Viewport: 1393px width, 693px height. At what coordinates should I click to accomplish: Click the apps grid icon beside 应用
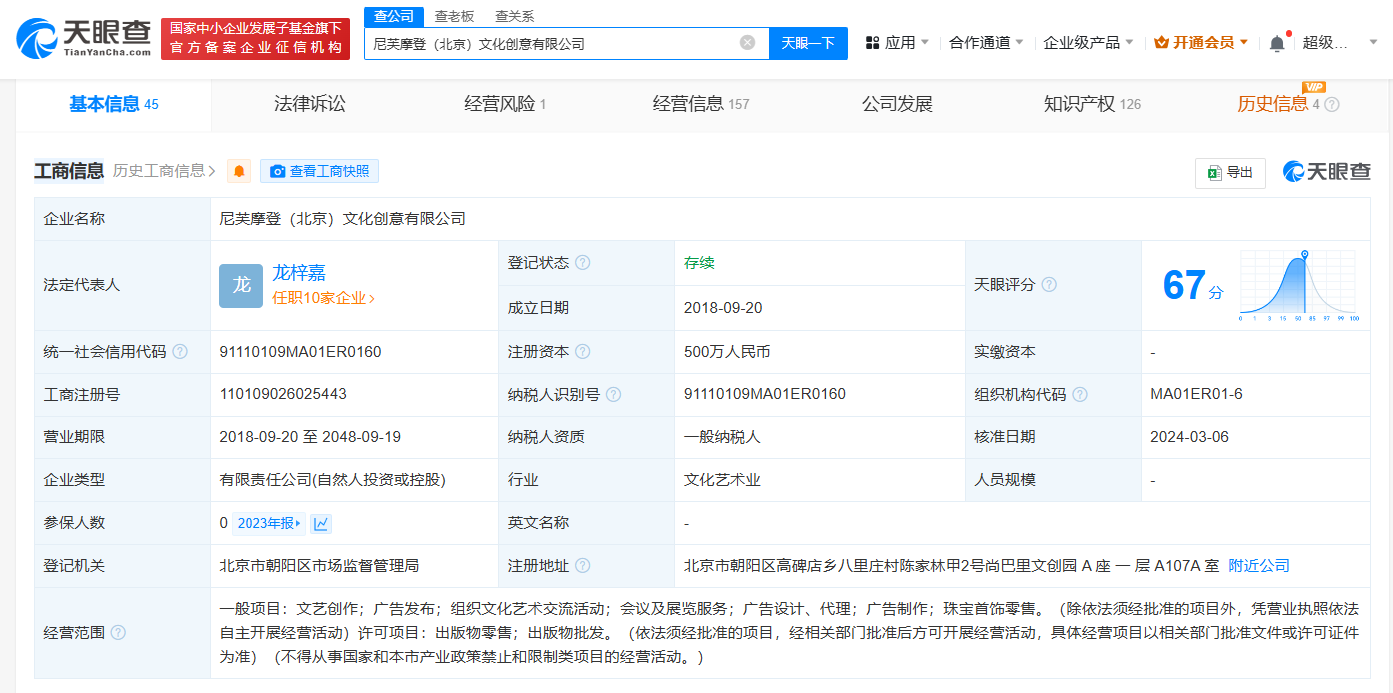872,43
